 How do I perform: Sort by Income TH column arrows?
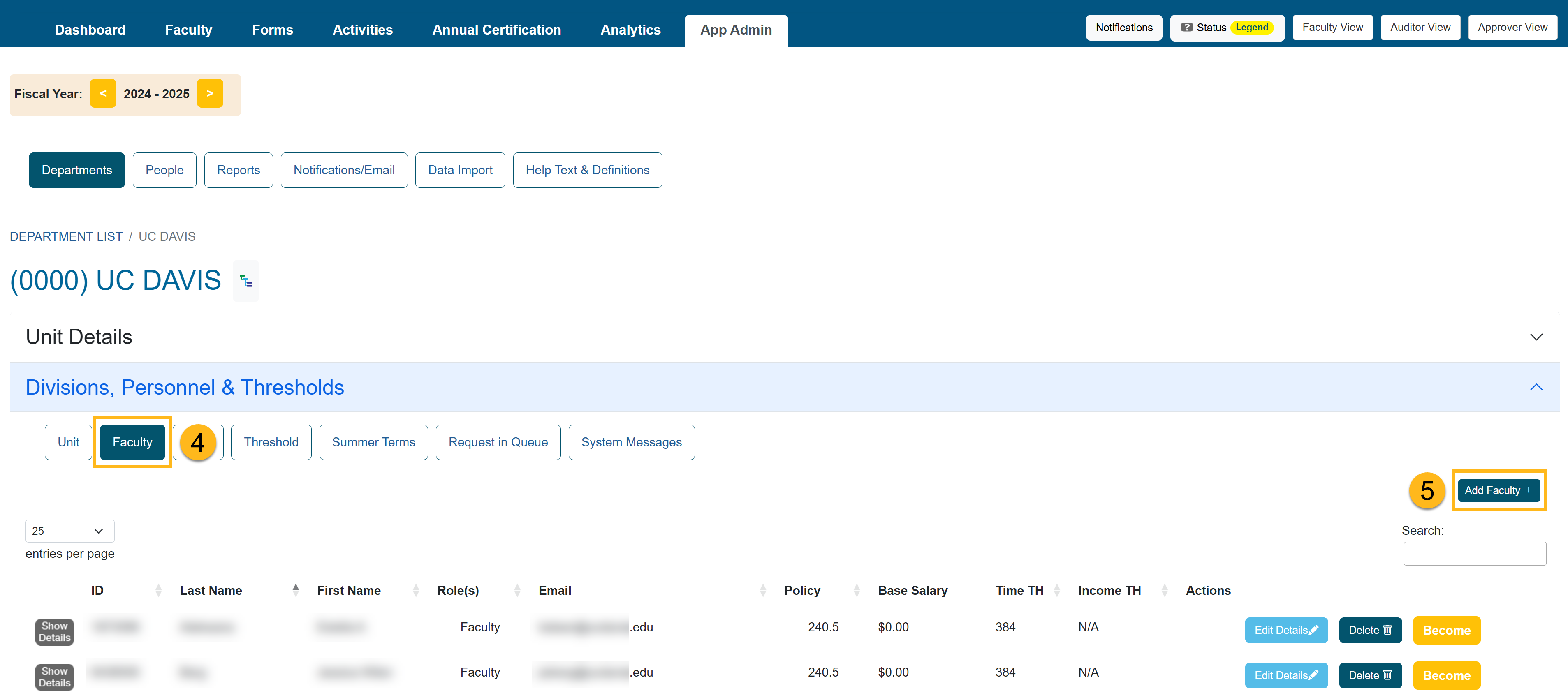pyautogui.click(x=1165, y=591)
